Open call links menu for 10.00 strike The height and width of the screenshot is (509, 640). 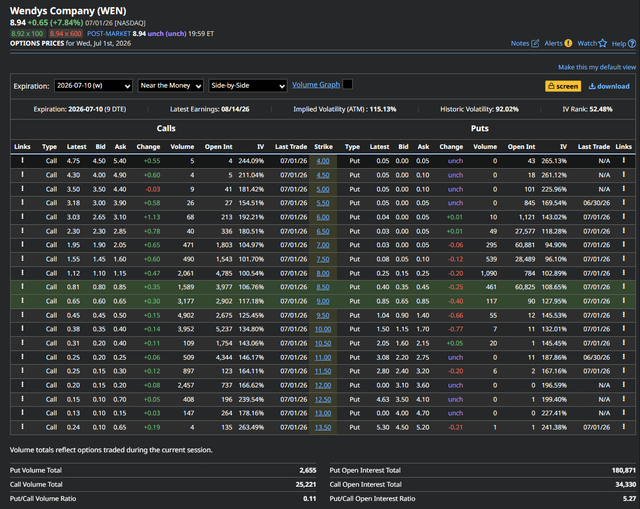click(x=22, y=329)
